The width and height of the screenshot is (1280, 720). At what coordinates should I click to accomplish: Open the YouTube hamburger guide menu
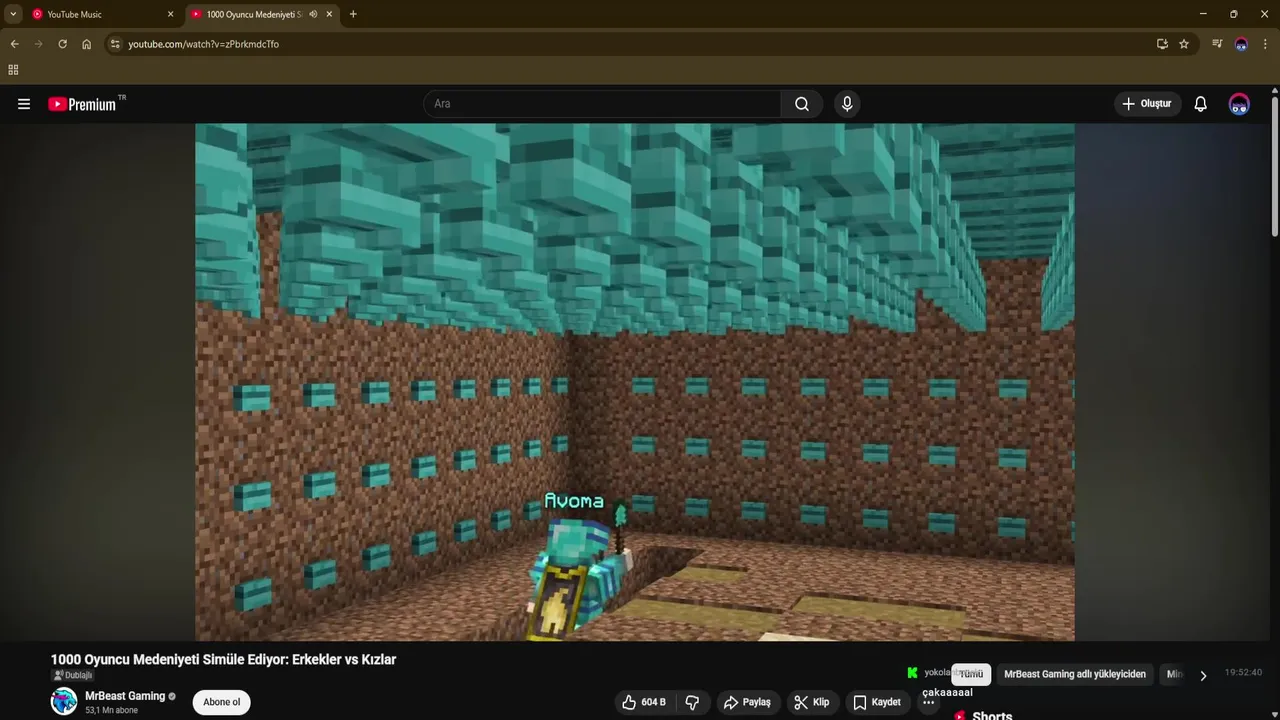(24, 104)
